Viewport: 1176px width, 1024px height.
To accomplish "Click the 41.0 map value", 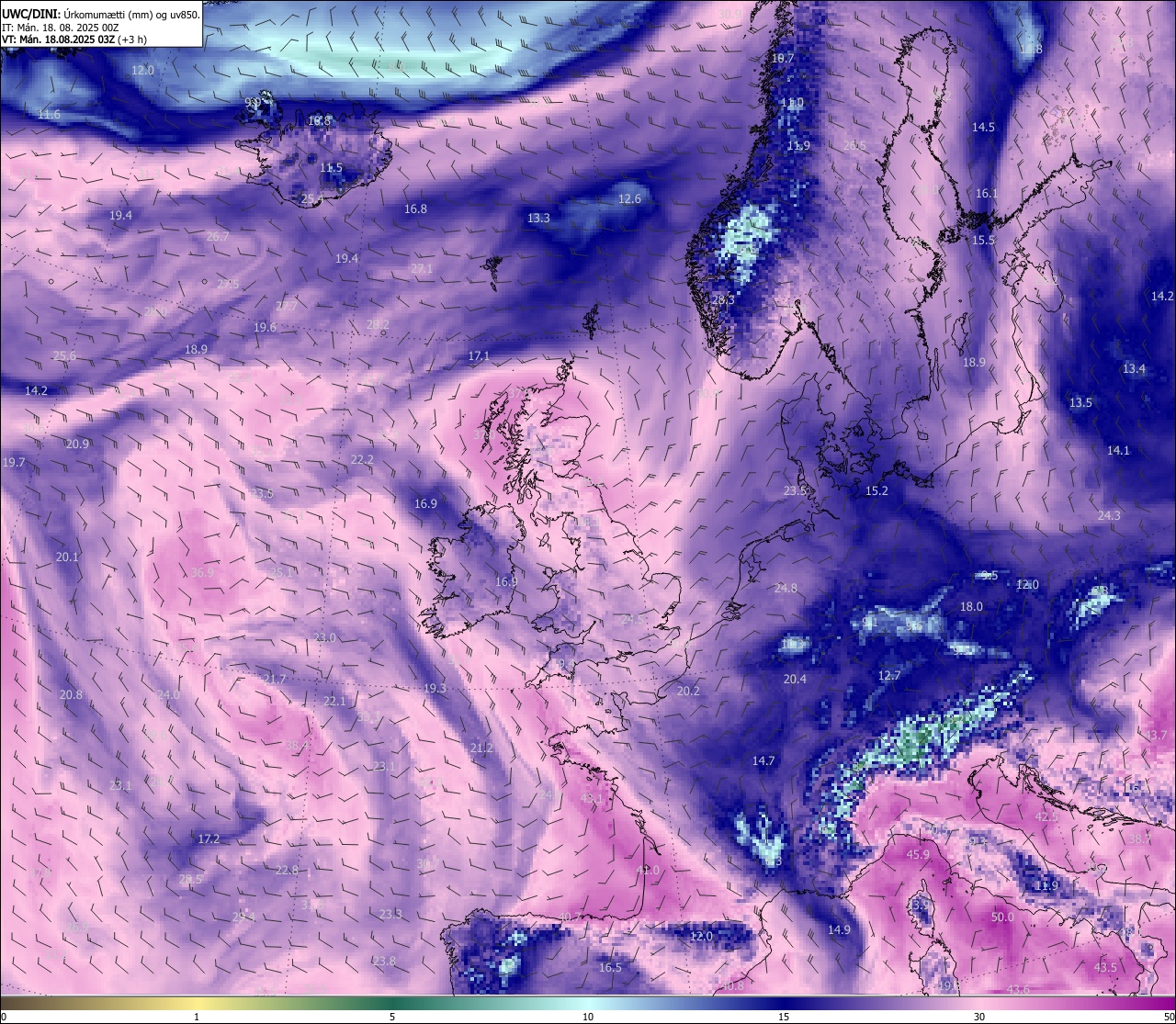I will coord(648,871).
